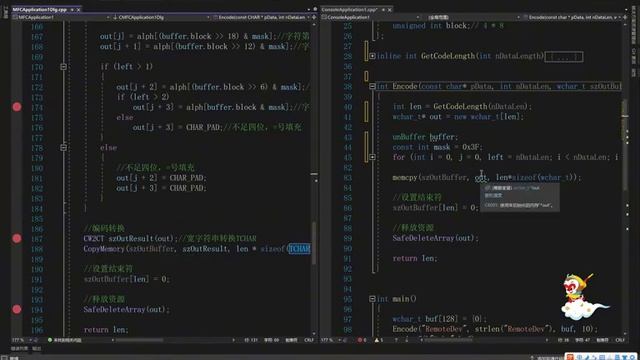This screenshot has width=640, height=360.
Task: Open left side vertical toolbox tab
Action: [x=5, y=12]
